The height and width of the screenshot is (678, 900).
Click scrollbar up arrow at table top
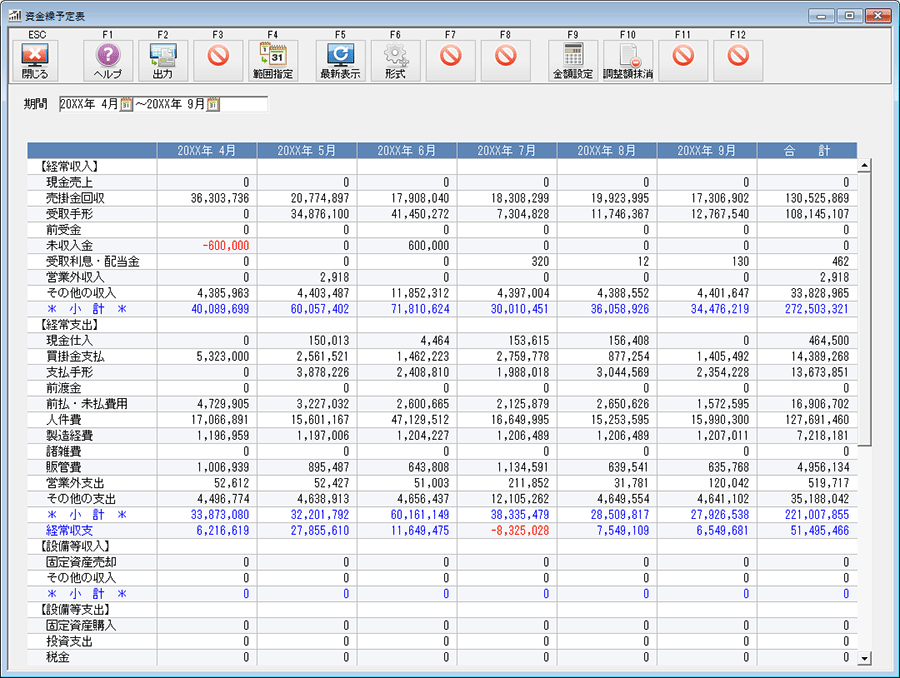pyautogui.click(x=864, y=166)
